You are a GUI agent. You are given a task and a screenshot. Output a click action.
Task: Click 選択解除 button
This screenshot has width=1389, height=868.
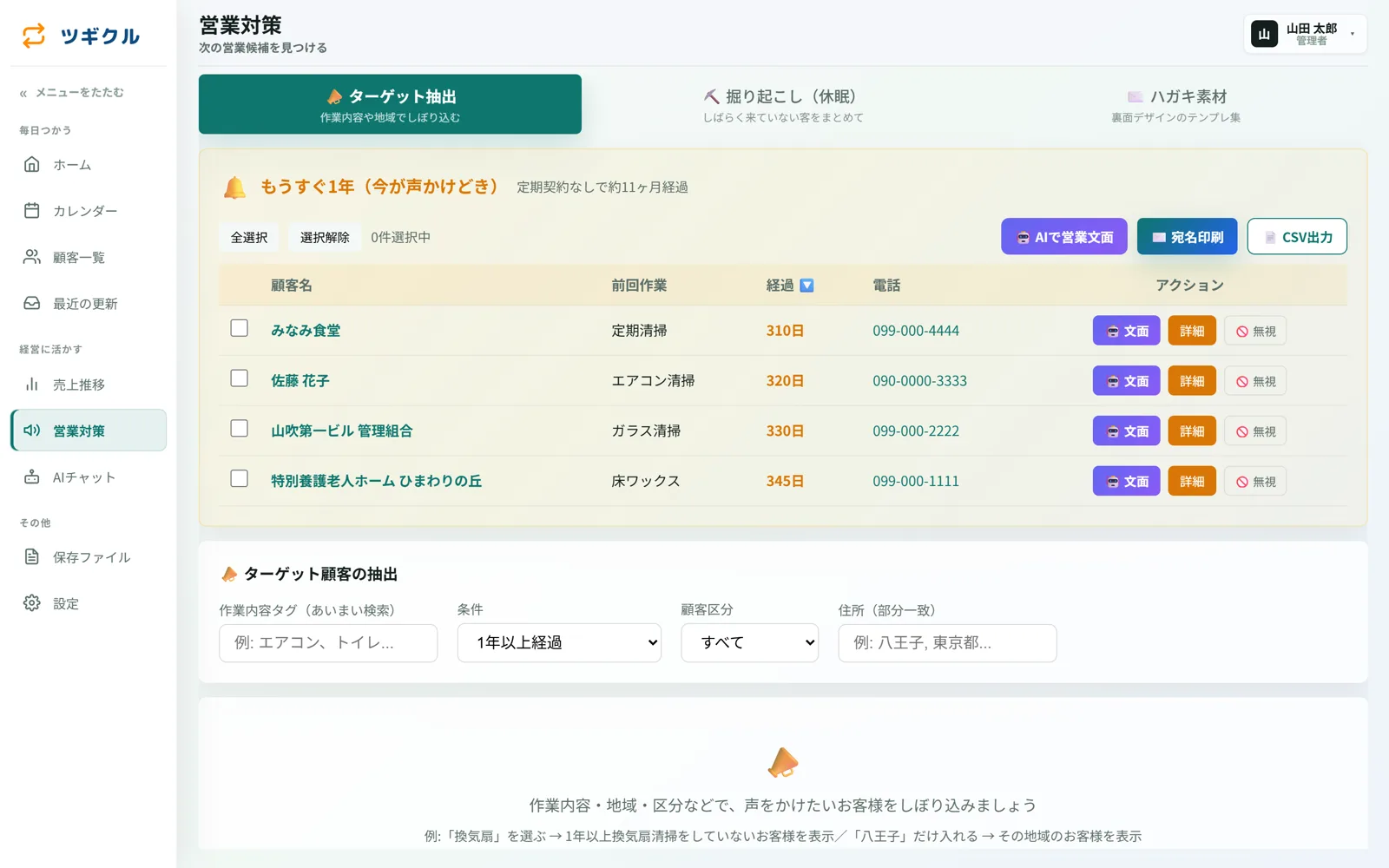pyautogui.click(x=325, y=237)
